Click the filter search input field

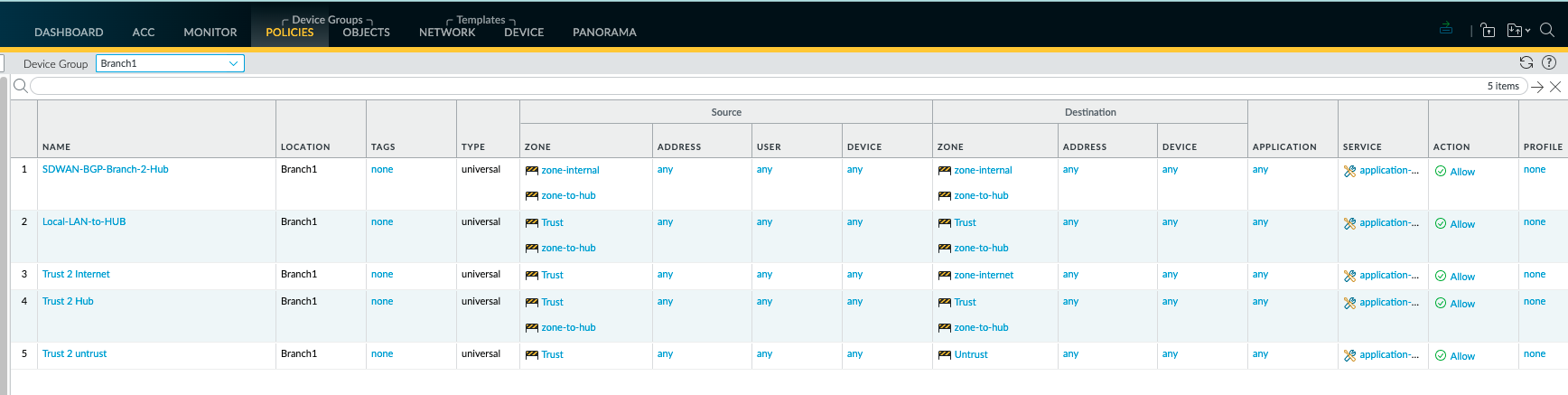coord(779,86)
